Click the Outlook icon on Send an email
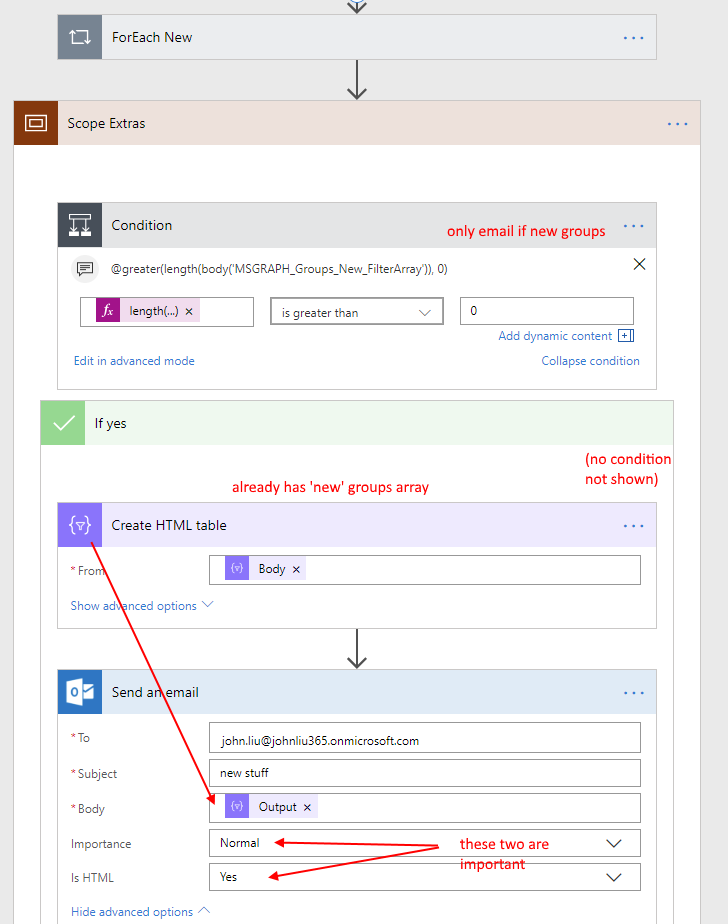Viewport: 728px width, 924px height. coord(80,692)
